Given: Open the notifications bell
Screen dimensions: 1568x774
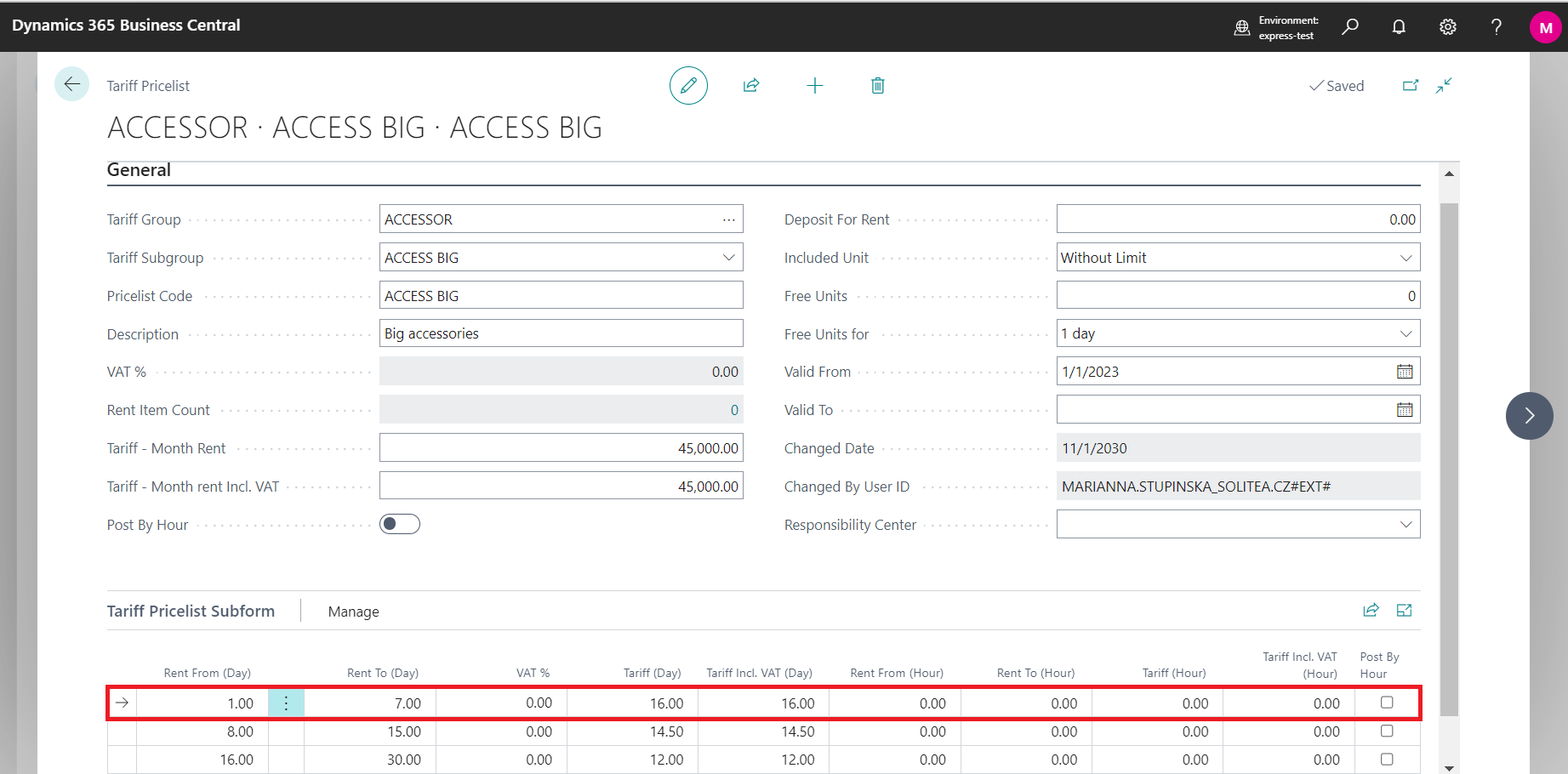Looking at the screenshot, I should [1399, 27].
